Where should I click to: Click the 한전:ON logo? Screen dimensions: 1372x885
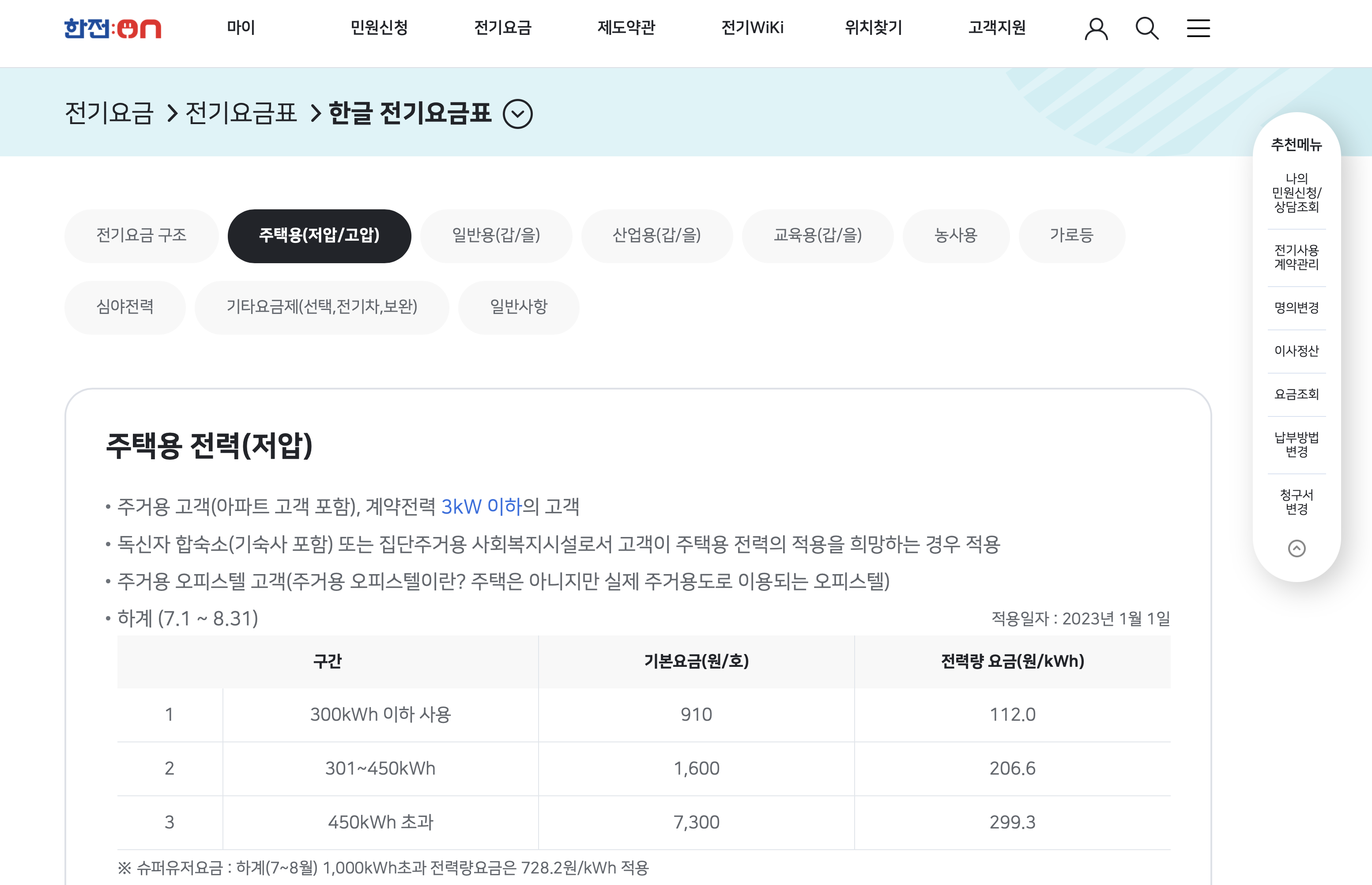[113, 28]
